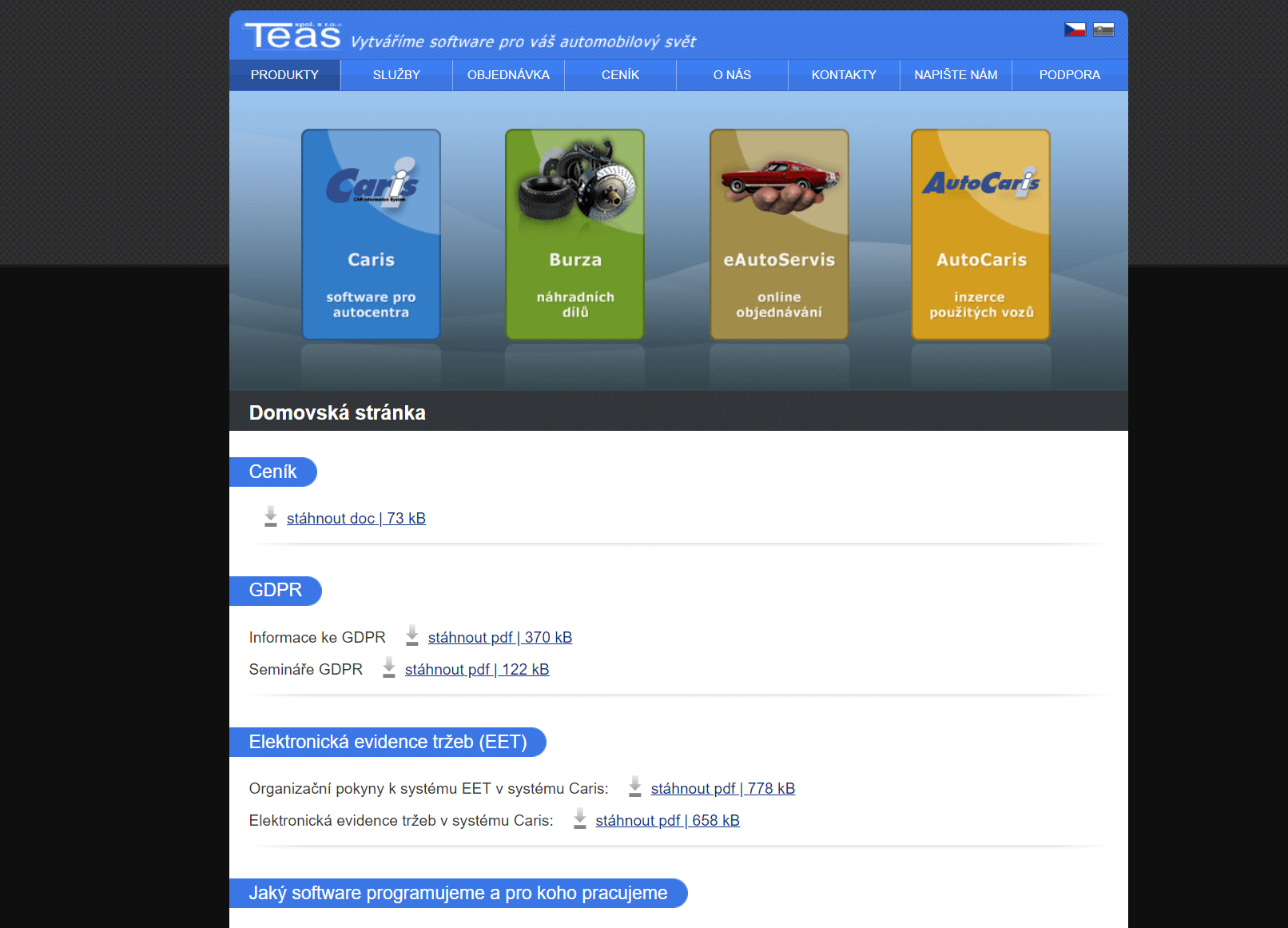Click the Ceník section heading
Viewport: 1288px width, 928px height.
[273, 472]
